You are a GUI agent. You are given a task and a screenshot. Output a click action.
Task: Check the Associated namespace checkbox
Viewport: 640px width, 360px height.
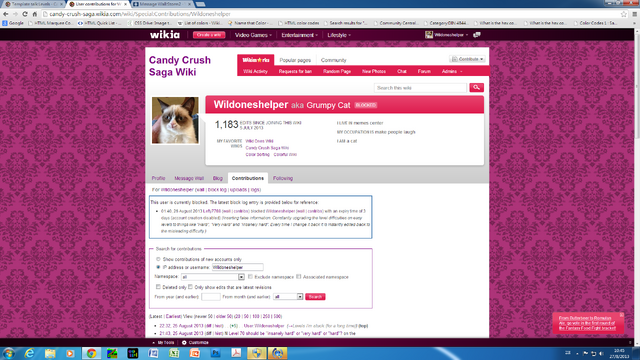click(298, 277)
